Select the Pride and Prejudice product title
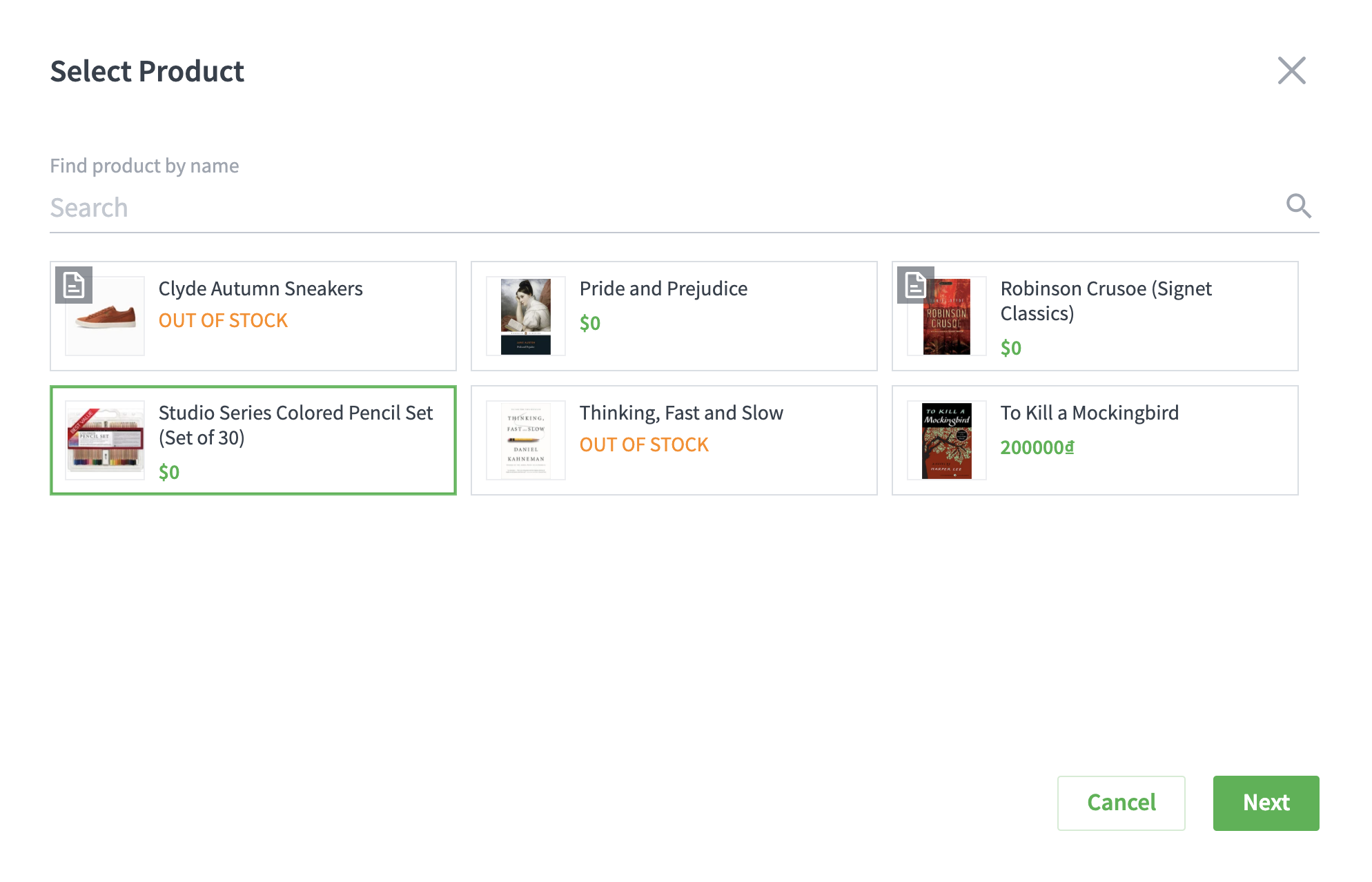Image resolution: width=1372 pixels, height=882 pixels. tap(663, 288)
